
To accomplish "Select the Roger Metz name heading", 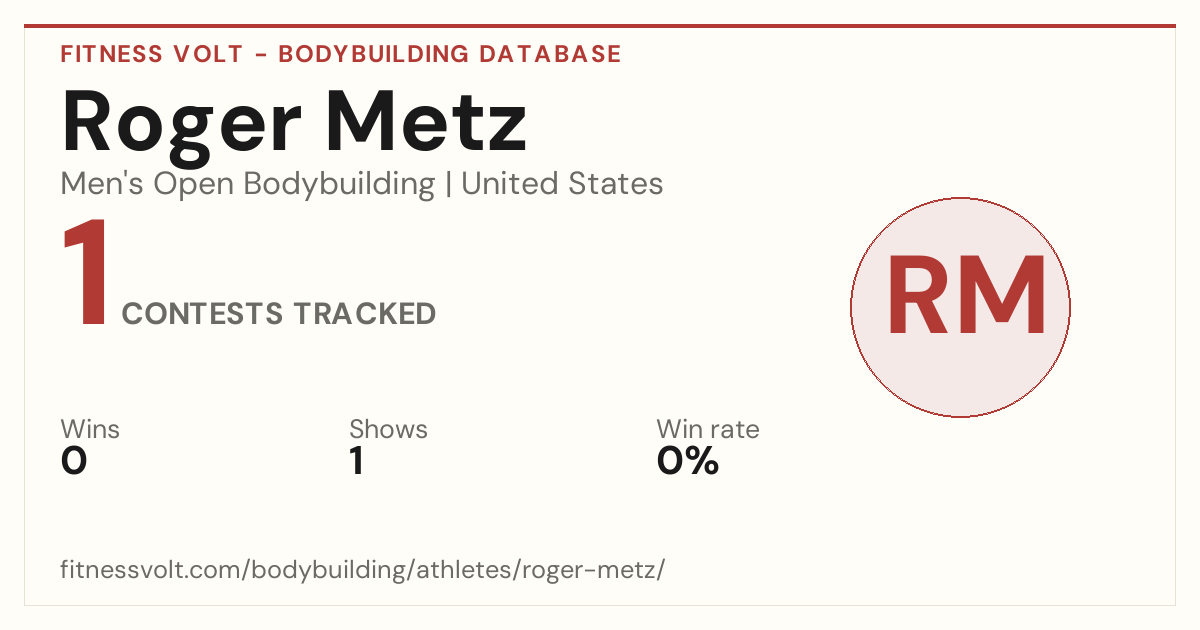I will coord(294,123).
